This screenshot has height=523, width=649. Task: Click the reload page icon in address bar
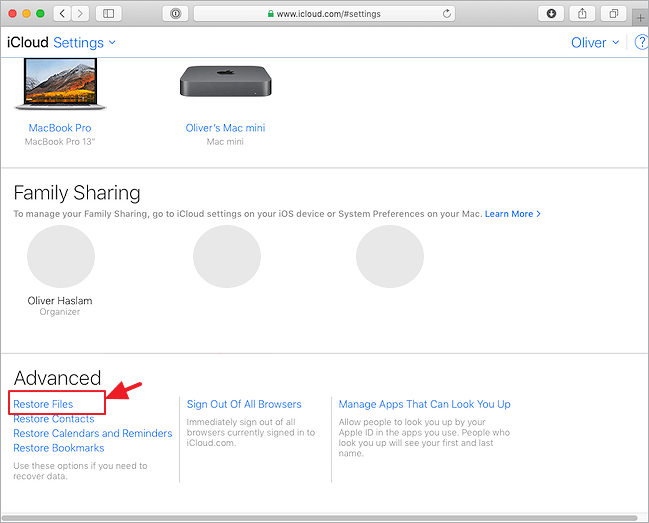(x=447, y=14)
